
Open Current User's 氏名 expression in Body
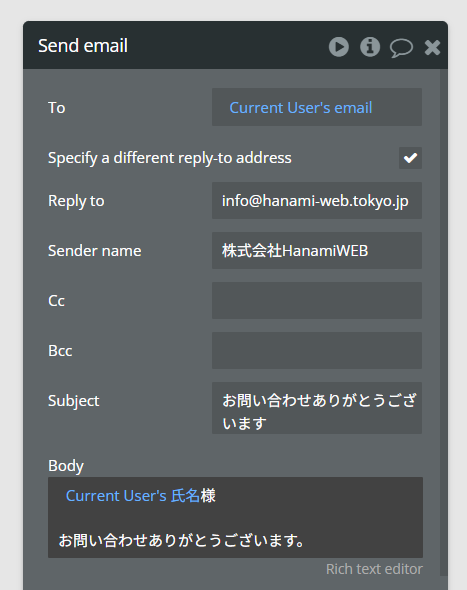[132, 496]
